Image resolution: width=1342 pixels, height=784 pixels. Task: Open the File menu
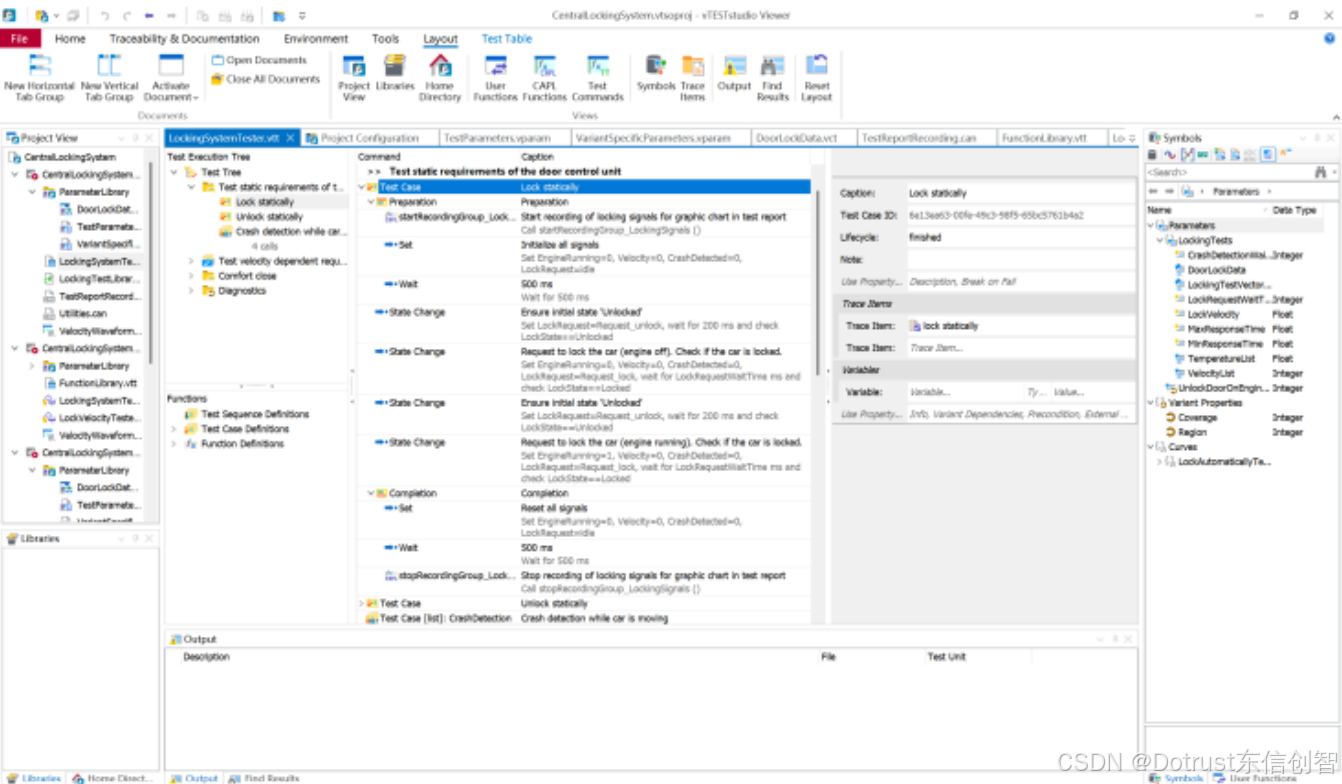point(20,39)
